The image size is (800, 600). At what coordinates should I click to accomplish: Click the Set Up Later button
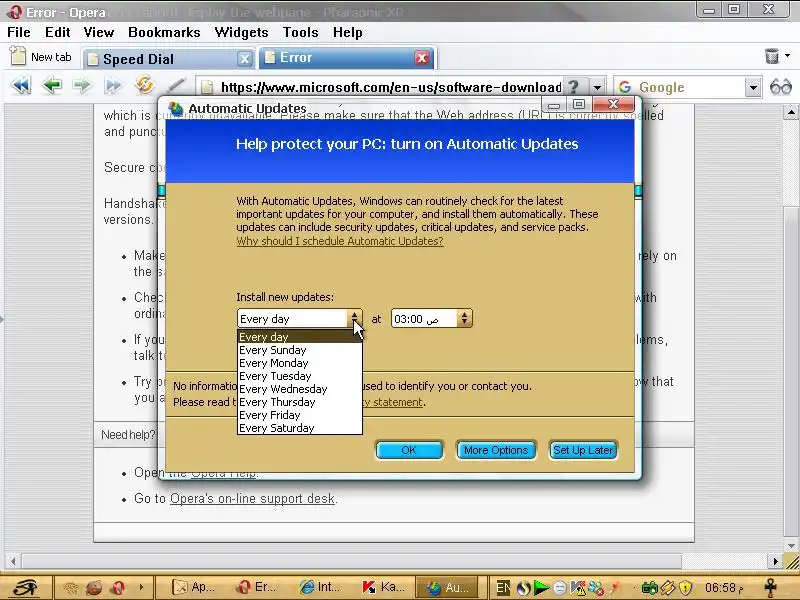[x=583, y=450]
